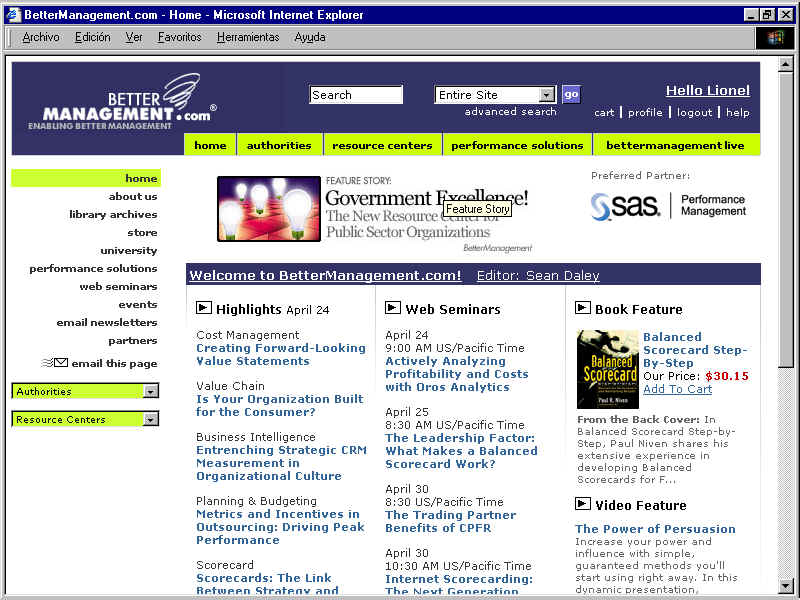Open library archives in sidebar
Screen dimensions: 800x600
[113, 214]
